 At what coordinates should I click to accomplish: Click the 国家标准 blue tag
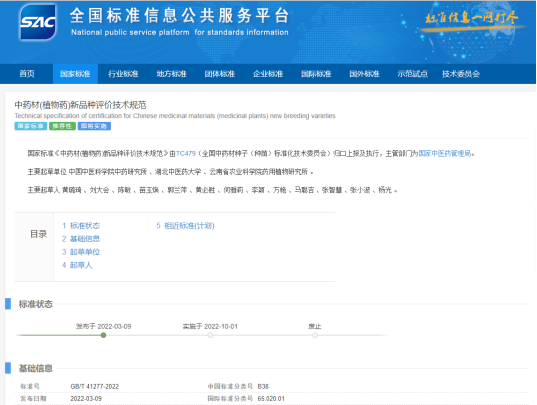coord(30,126)
